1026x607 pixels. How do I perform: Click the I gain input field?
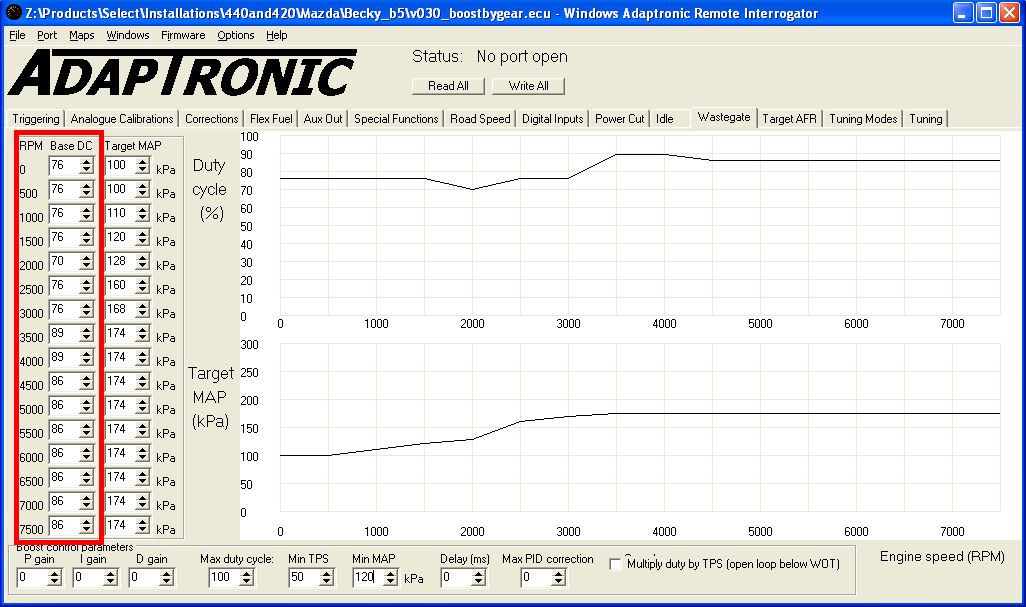pyautogui.click(x=87, y=577)
